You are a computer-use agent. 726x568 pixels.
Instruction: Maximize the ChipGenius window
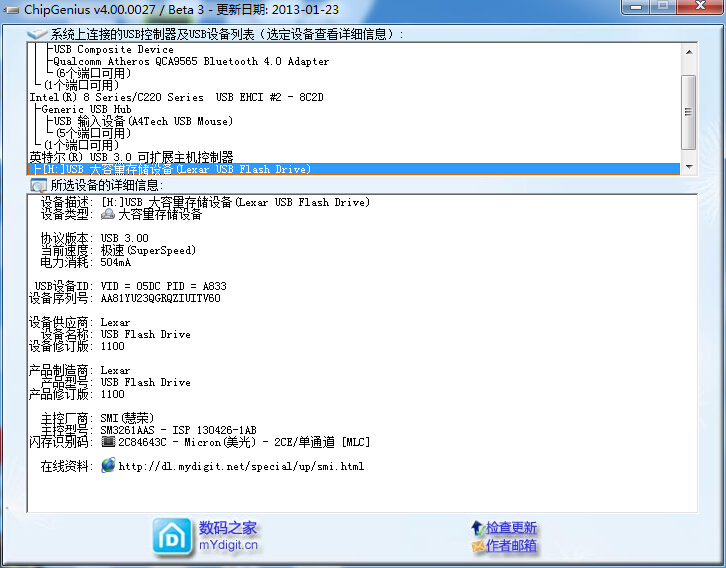coord(663,6)
